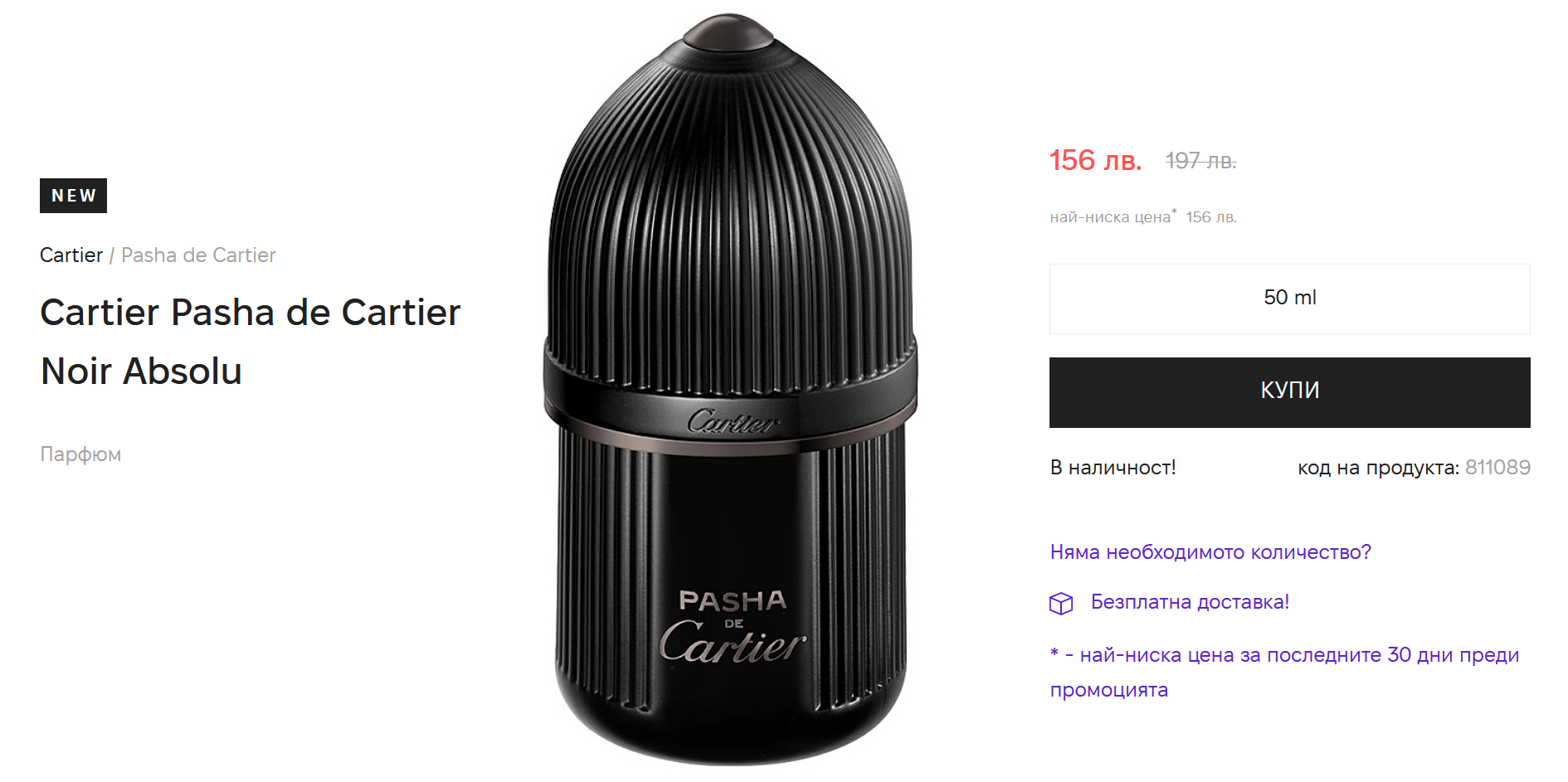Click the 'В наличност!' availability text
Image resolution: width=1568 pixels, height=782 pixels.
click(1113, 468)
